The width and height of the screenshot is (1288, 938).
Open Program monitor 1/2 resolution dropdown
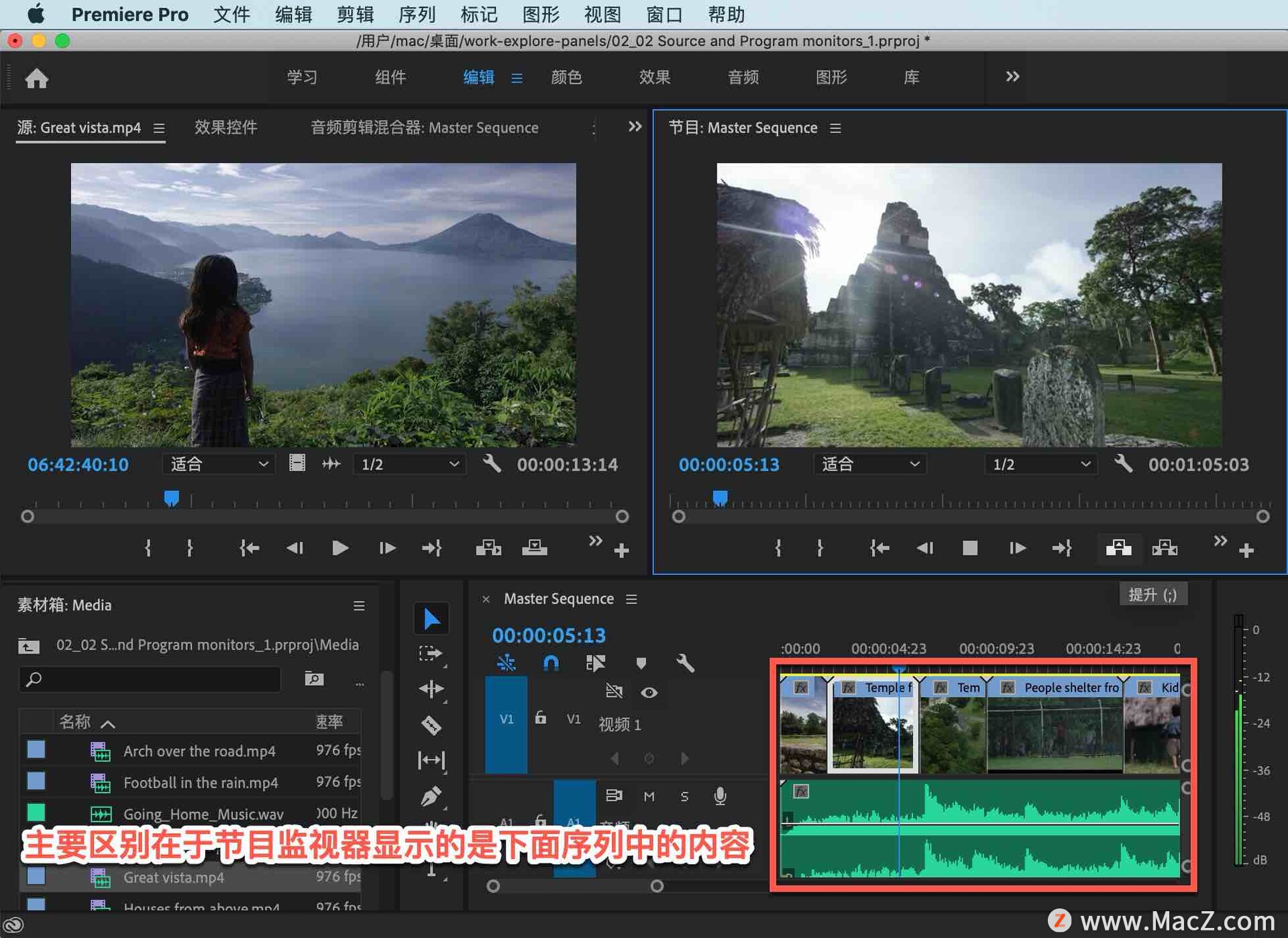tap(1040, 464)
